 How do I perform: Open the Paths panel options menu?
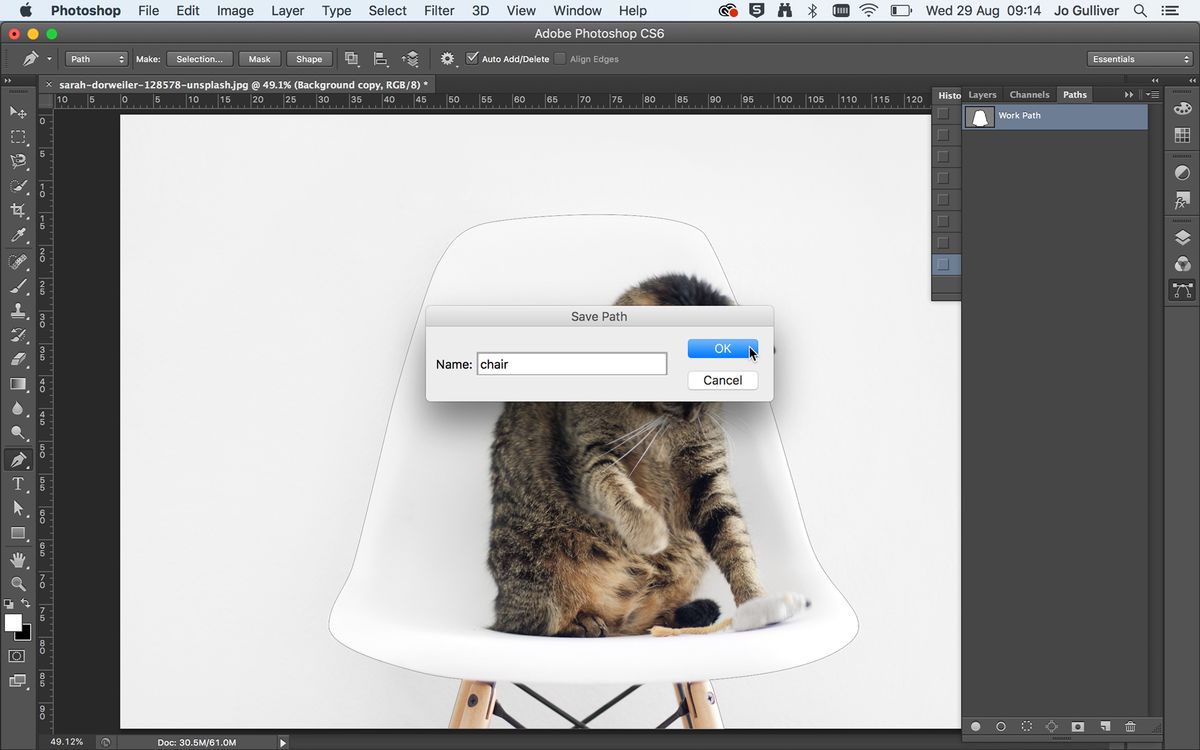point(1152,95)
